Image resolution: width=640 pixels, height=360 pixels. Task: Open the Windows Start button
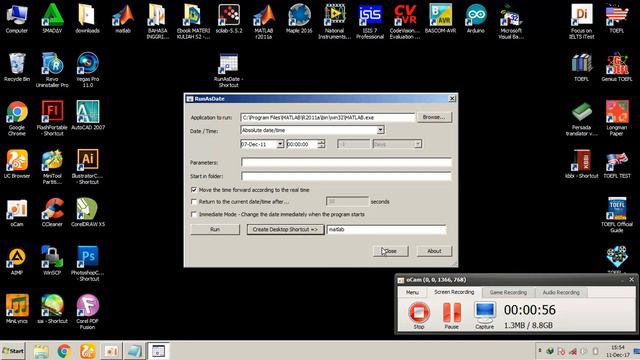point(13,351)
